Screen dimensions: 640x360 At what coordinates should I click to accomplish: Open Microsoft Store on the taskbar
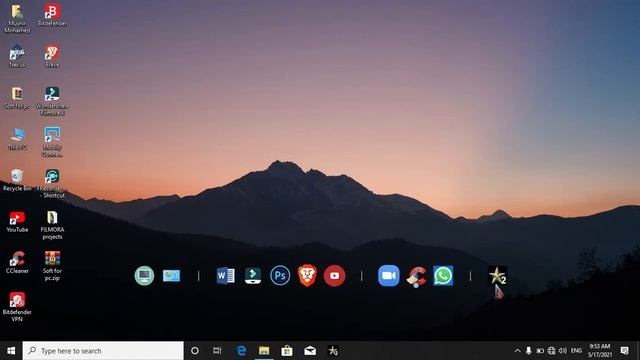coord(287,351)
